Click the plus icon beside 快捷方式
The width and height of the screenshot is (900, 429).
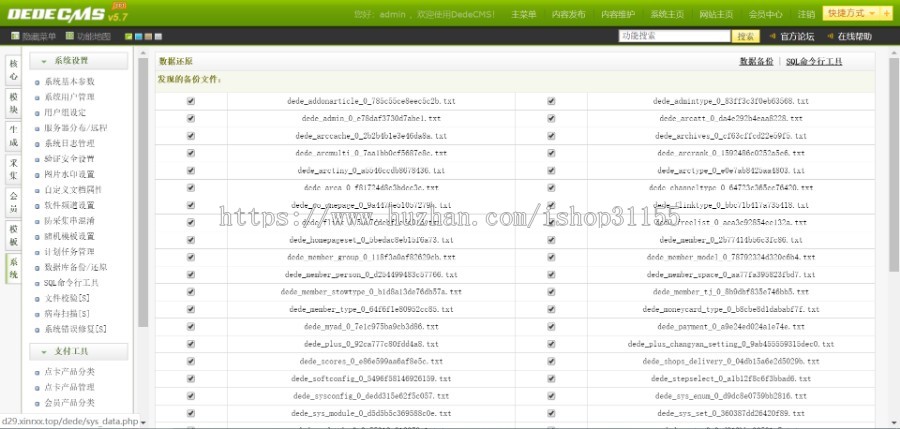tap(886, 13)
